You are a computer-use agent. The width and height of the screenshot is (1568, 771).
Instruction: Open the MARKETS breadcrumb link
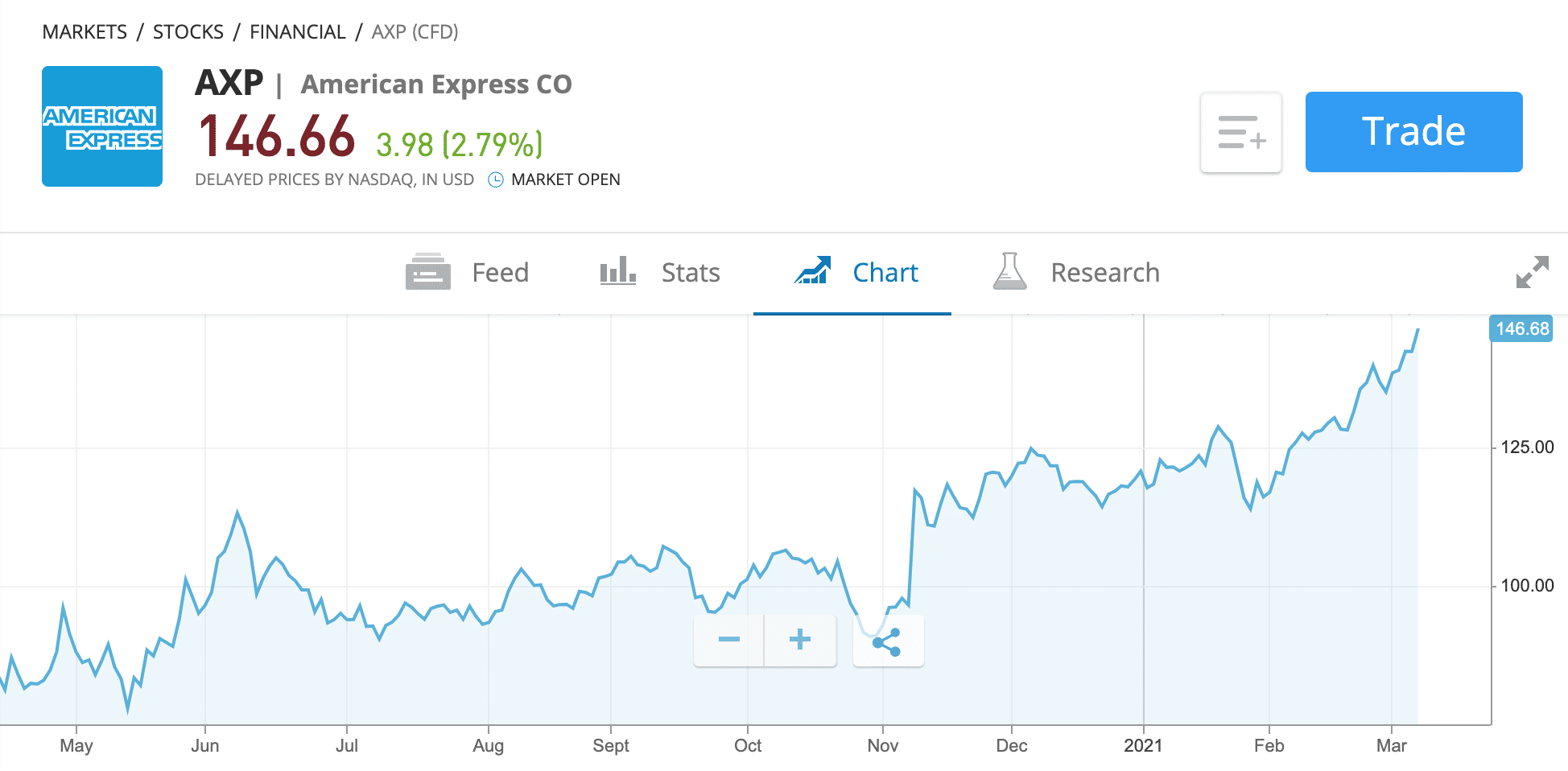[85, 32]
